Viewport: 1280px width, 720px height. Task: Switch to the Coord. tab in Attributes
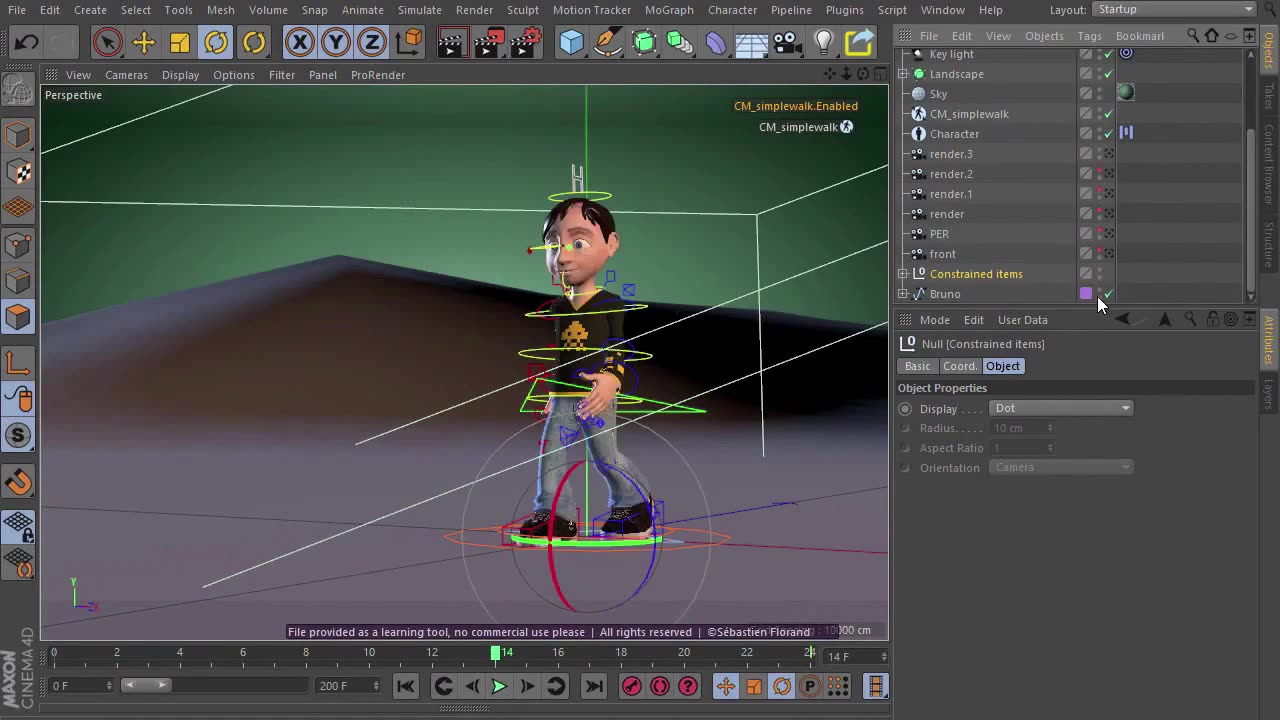tap(959, 366)
